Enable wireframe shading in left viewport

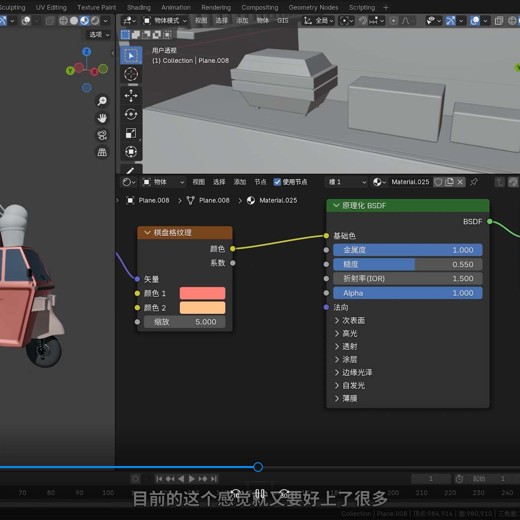[x=63, y=21]
